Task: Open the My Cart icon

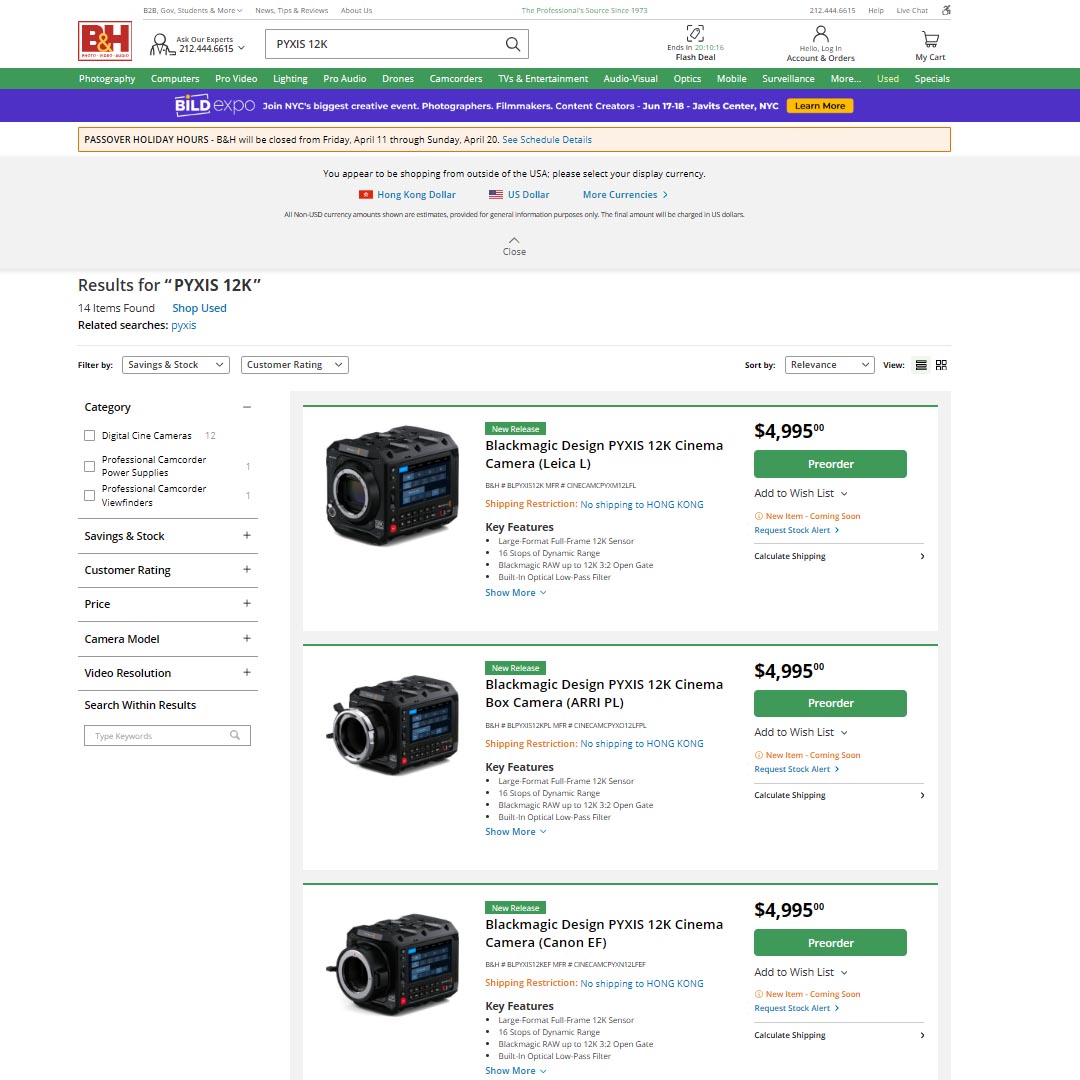Action: click(930, 40)
